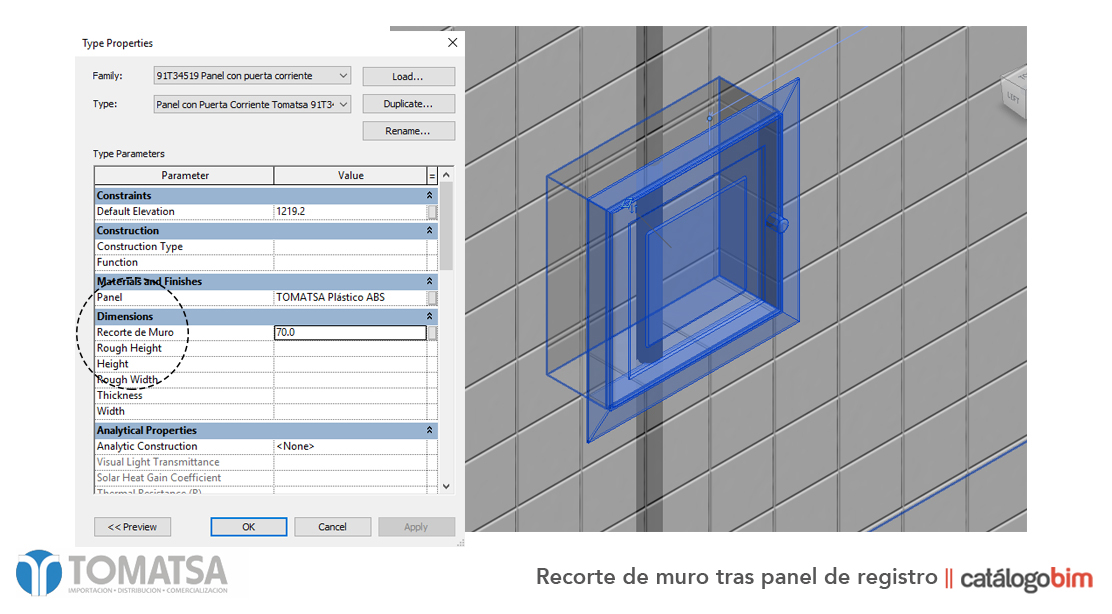Collapse the Dimensions parameter group
This screenshot has width=1112, height=614.
coord(430,316)
